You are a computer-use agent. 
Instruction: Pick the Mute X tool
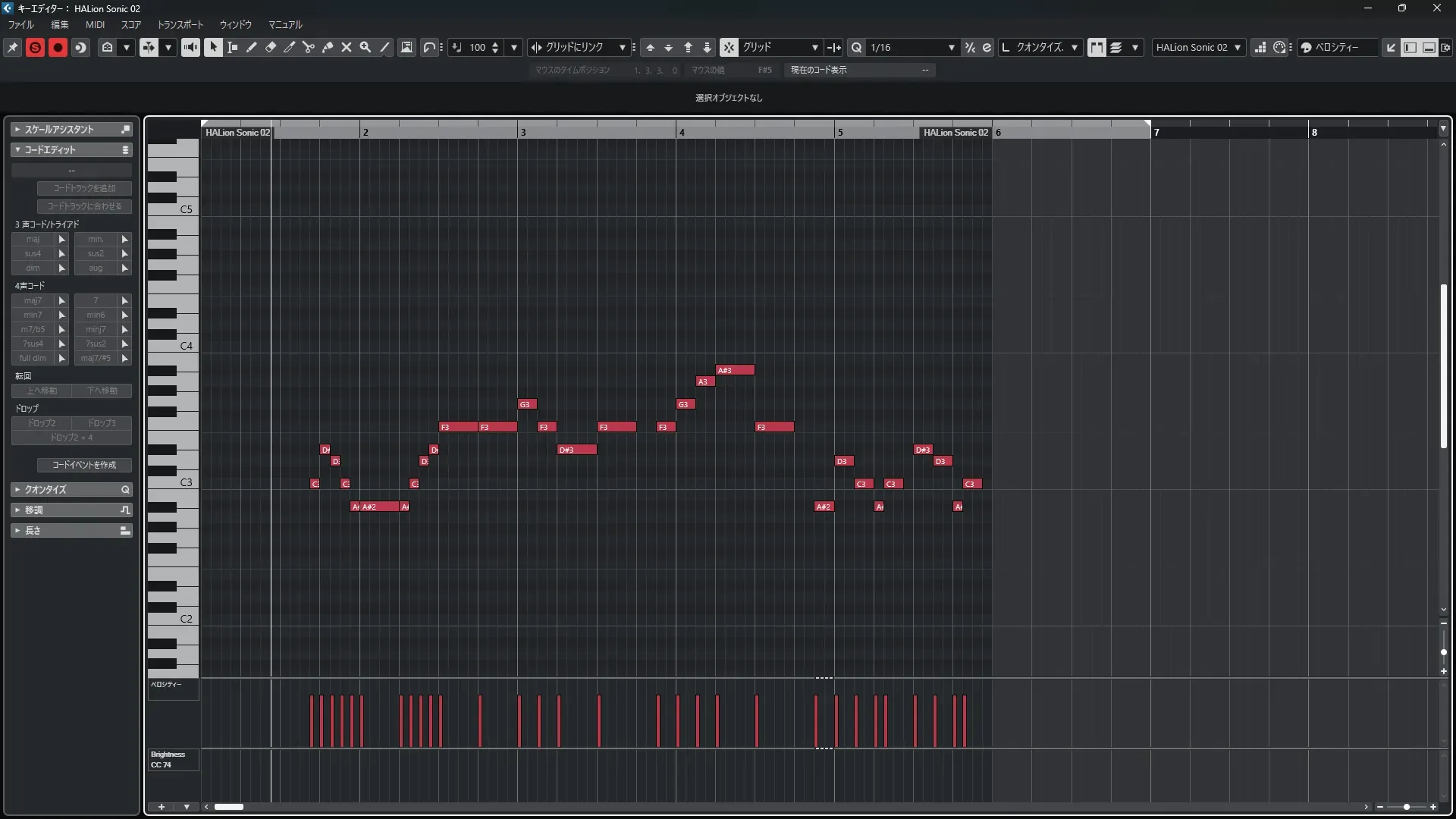(x=347, y=47)
